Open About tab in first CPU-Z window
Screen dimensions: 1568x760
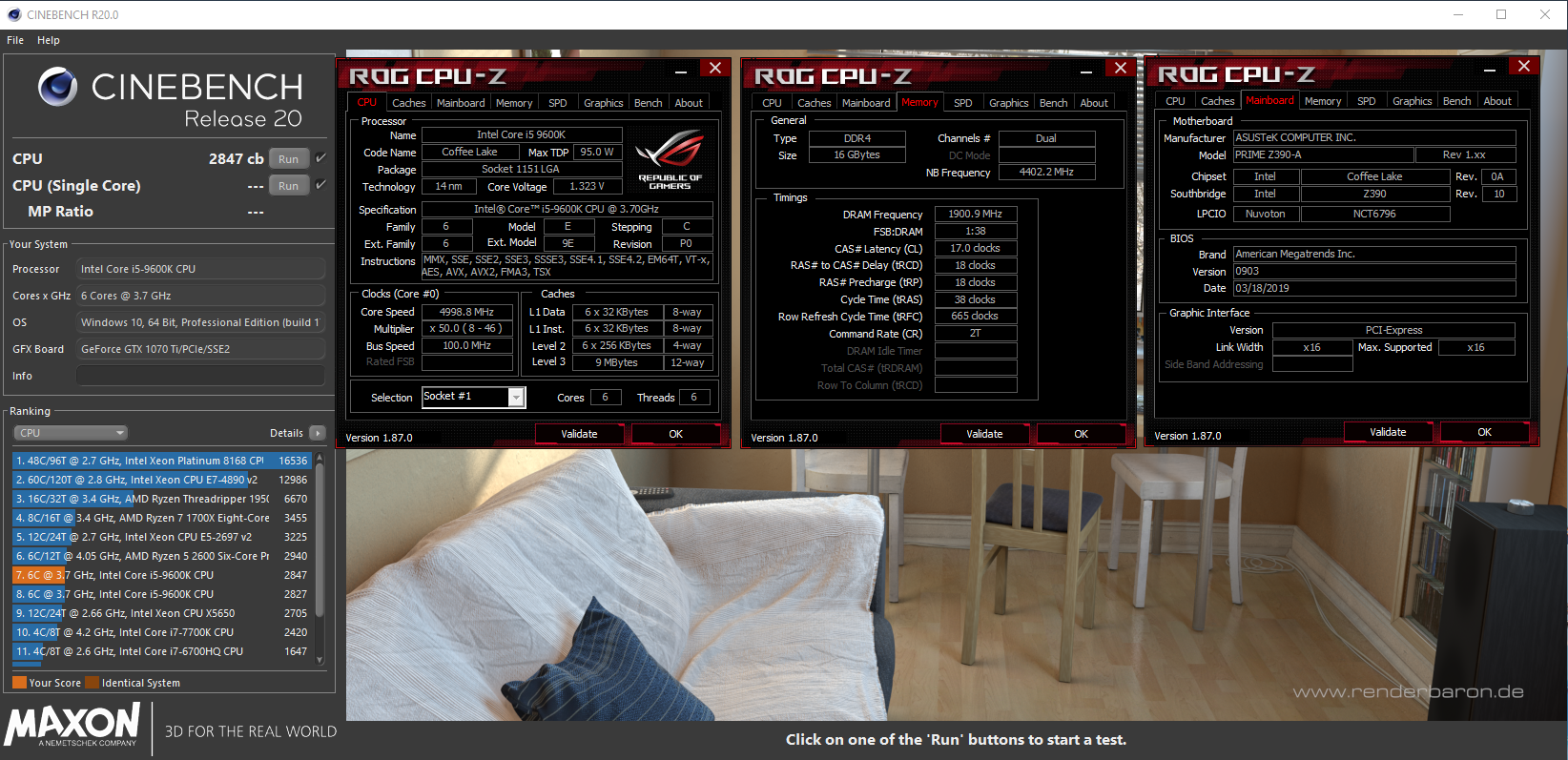click(x=689, y=103)
